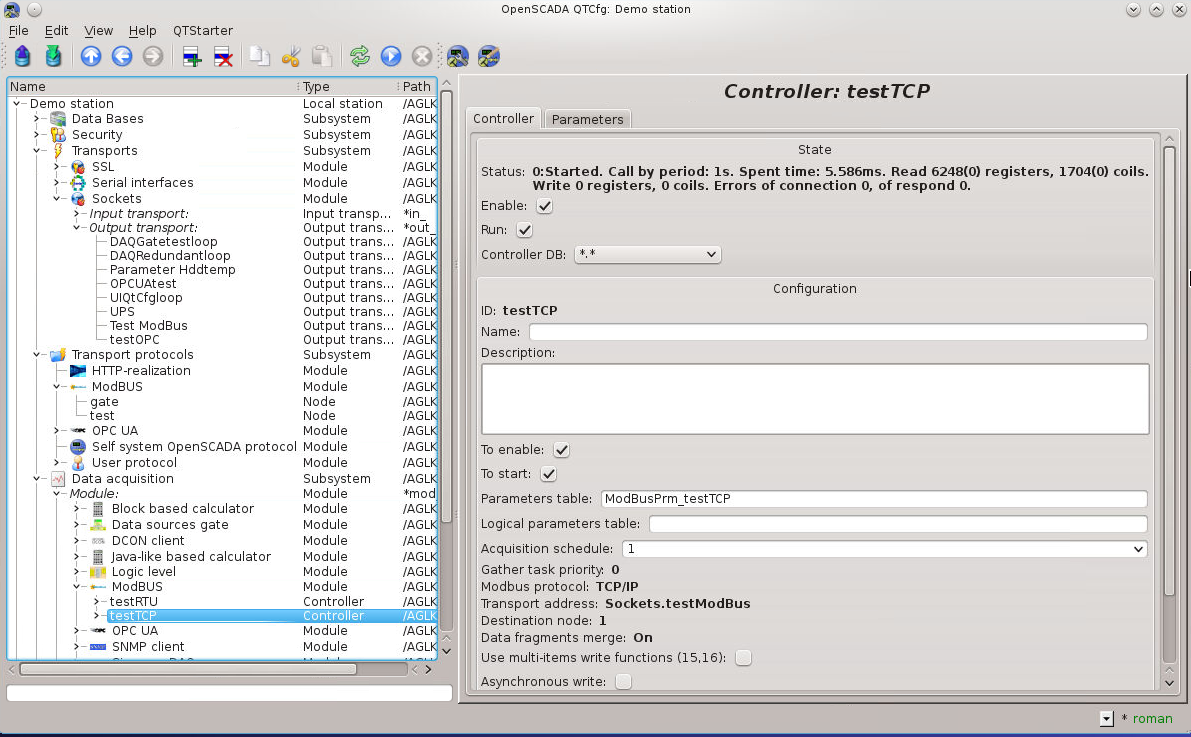This screenshot has height=737, width=1191.
Task: Select the Test ModBus output transport
Action: click(x=148, y=326)
